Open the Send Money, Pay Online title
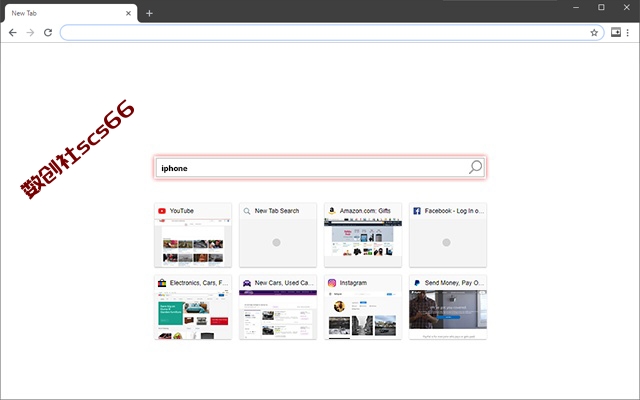The width and height of the screenshot is (640, 400). coord(454,283)
